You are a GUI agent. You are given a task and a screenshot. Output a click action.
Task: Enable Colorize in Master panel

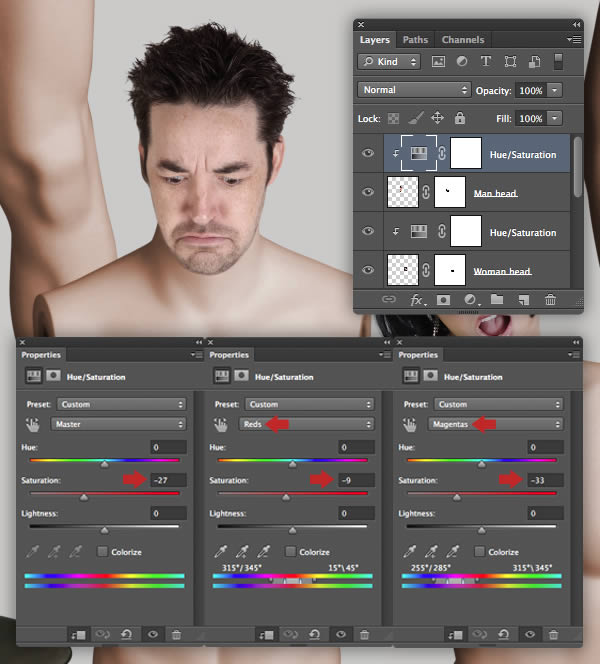tap(102, 551)
